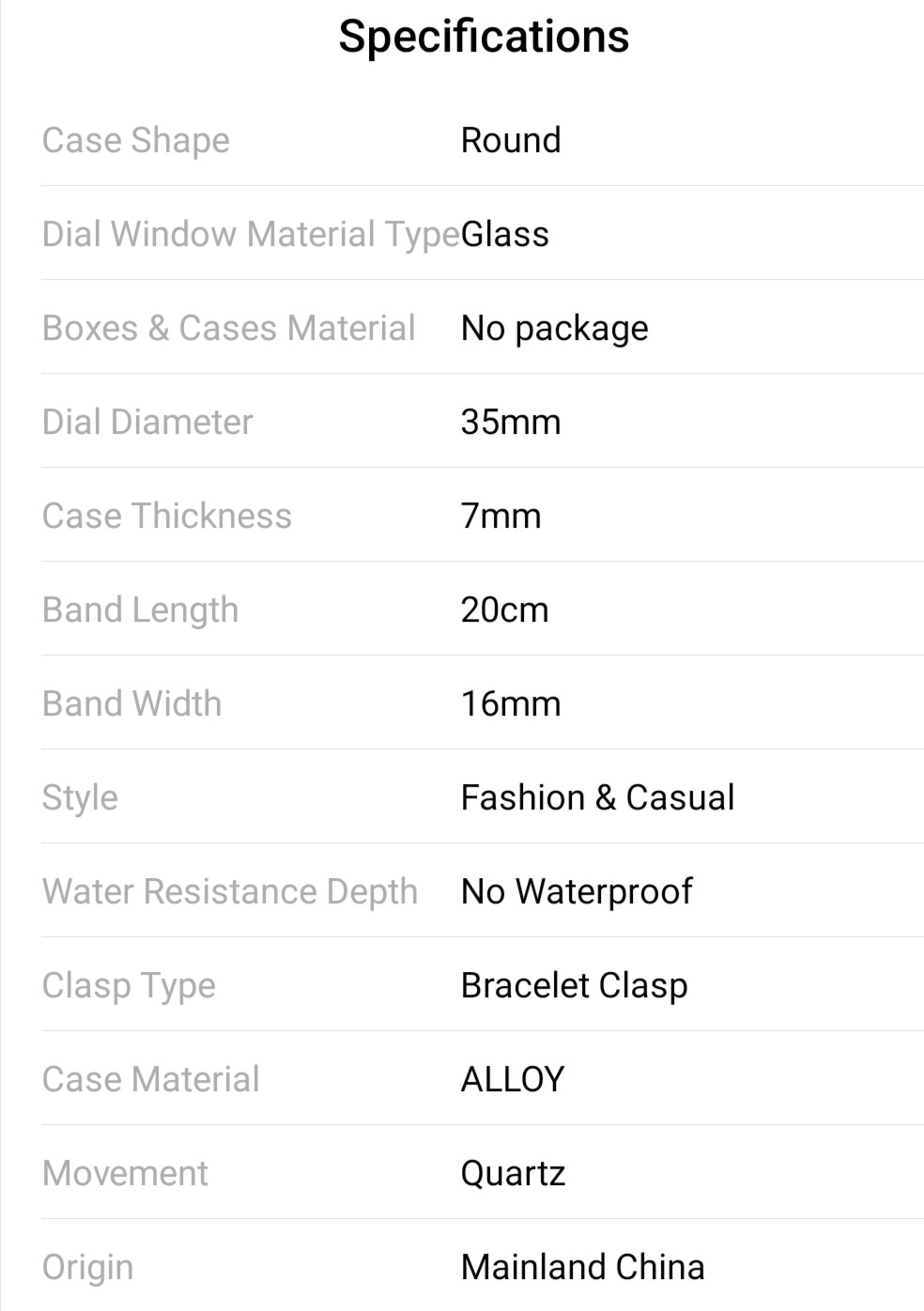Image resolution: width=924 pixels, height=1311 pixels.
Task: Click the 20cm value
Action: coord(504,610)
